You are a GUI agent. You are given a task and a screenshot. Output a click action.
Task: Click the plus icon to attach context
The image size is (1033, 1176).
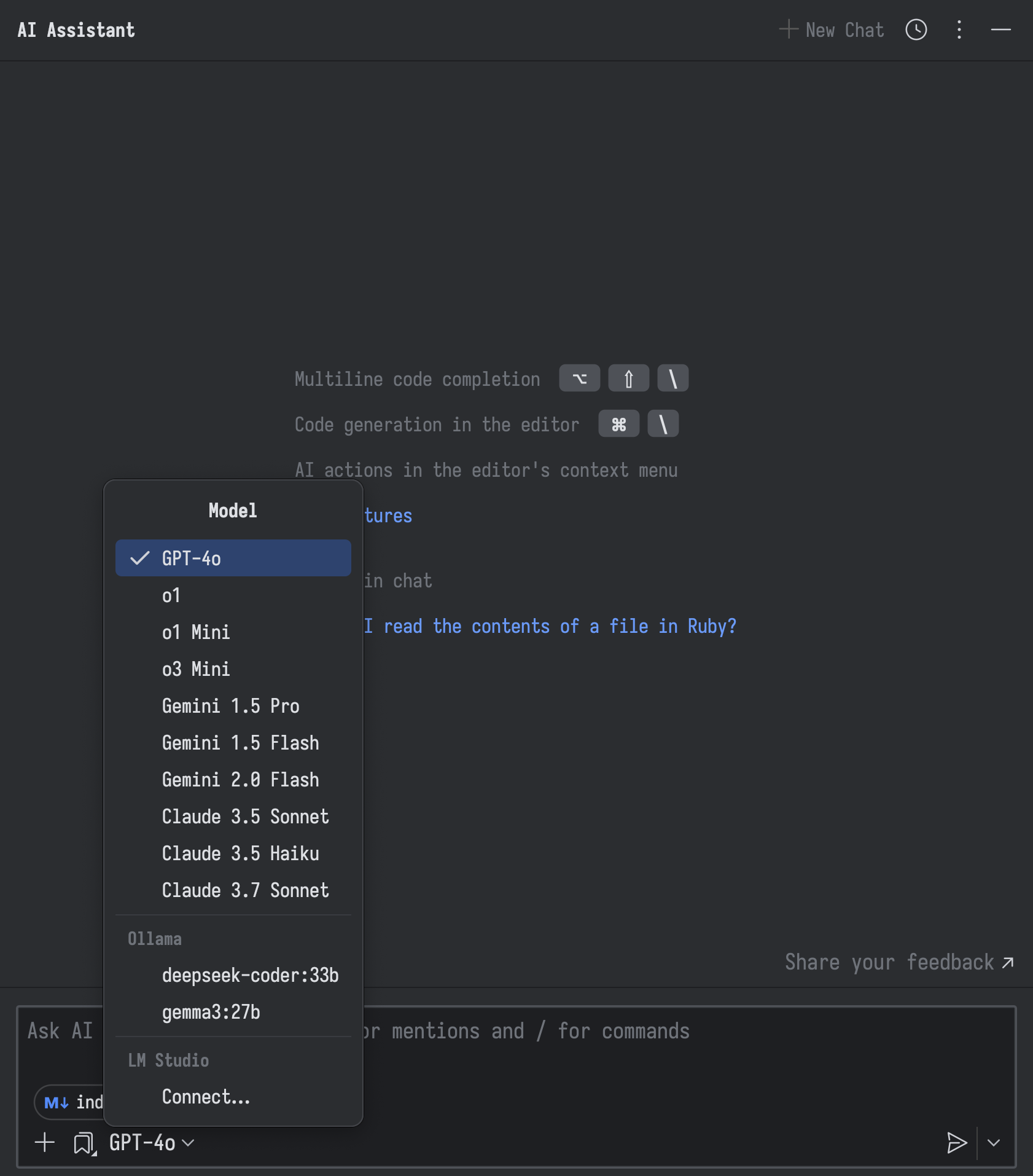(x=44, y=1143)
